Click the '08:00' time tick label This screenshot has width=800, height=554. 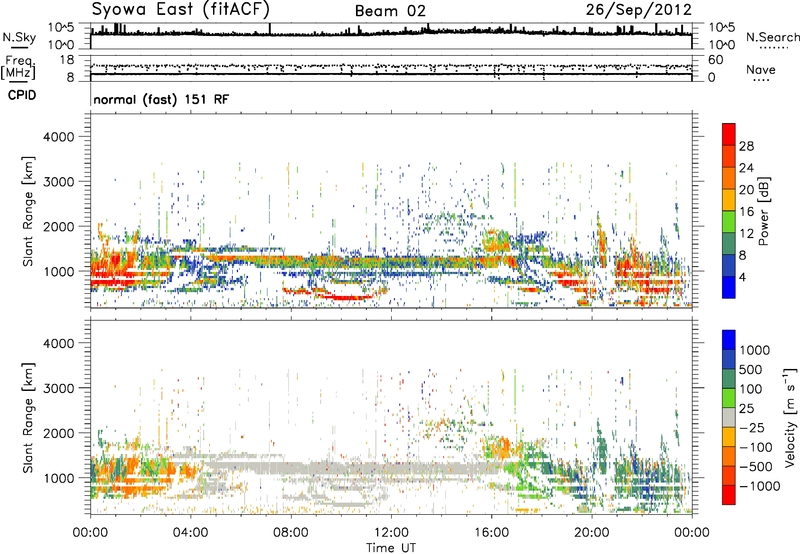pyautogui.click(x=291, y=533)
